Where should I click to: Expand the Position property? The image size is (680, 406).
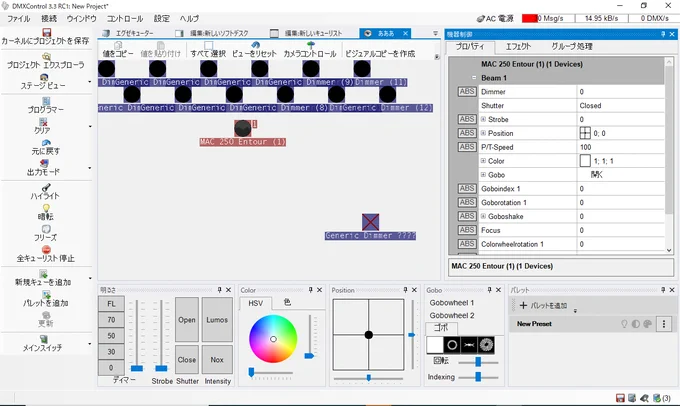pos(483,133)
